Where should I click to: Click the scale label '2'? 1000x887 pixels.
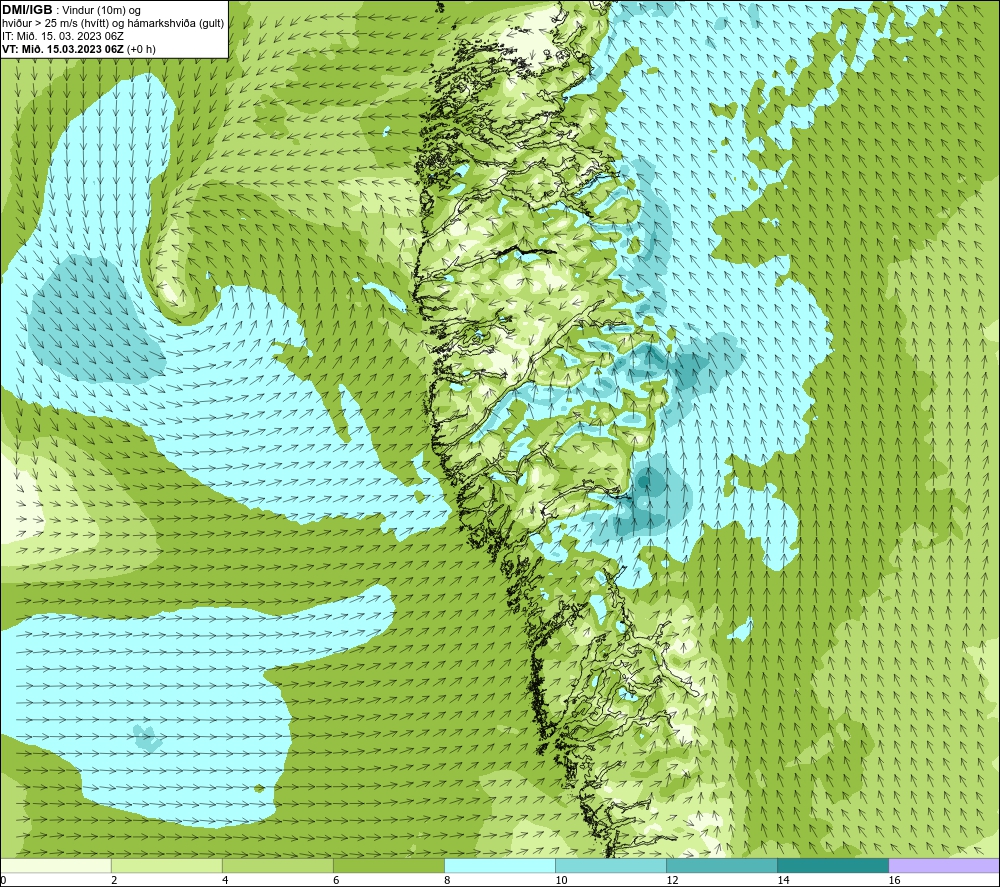tap(114, 880)
